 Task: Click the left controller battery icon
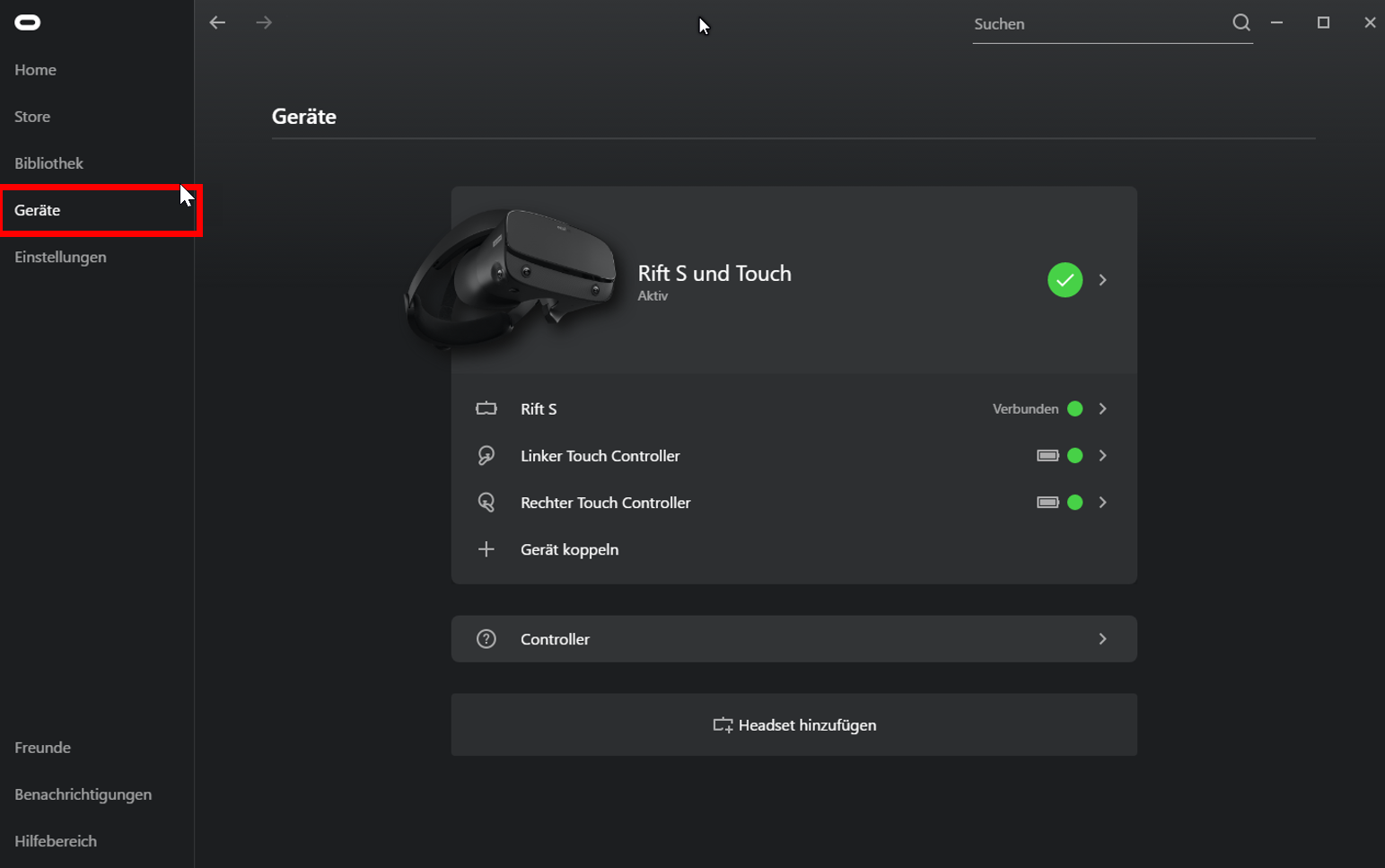click(1048, 455)
